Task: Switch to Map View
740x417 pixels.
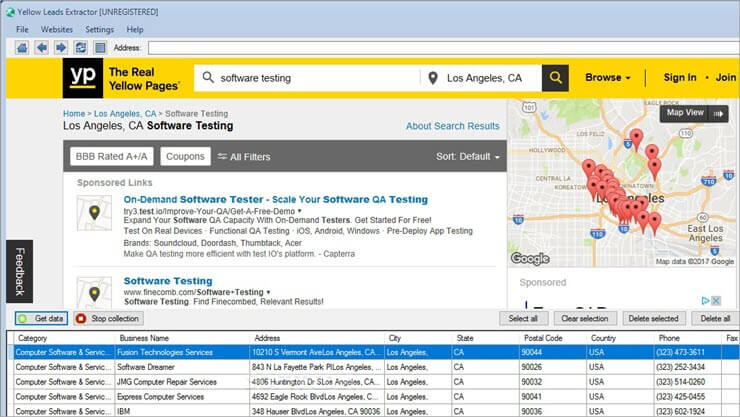Action: point(694,113)
